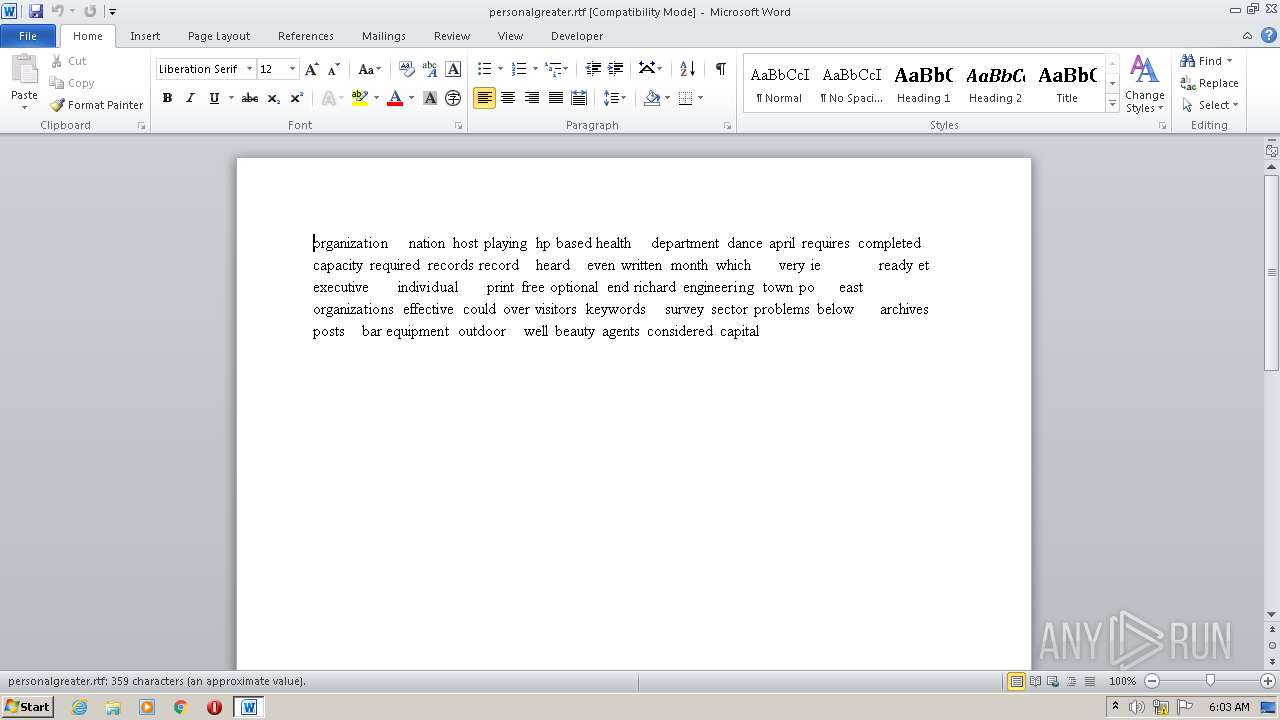Open the References tab
The width and height of the screenshot is (1280, 720).
coord(306,36)
